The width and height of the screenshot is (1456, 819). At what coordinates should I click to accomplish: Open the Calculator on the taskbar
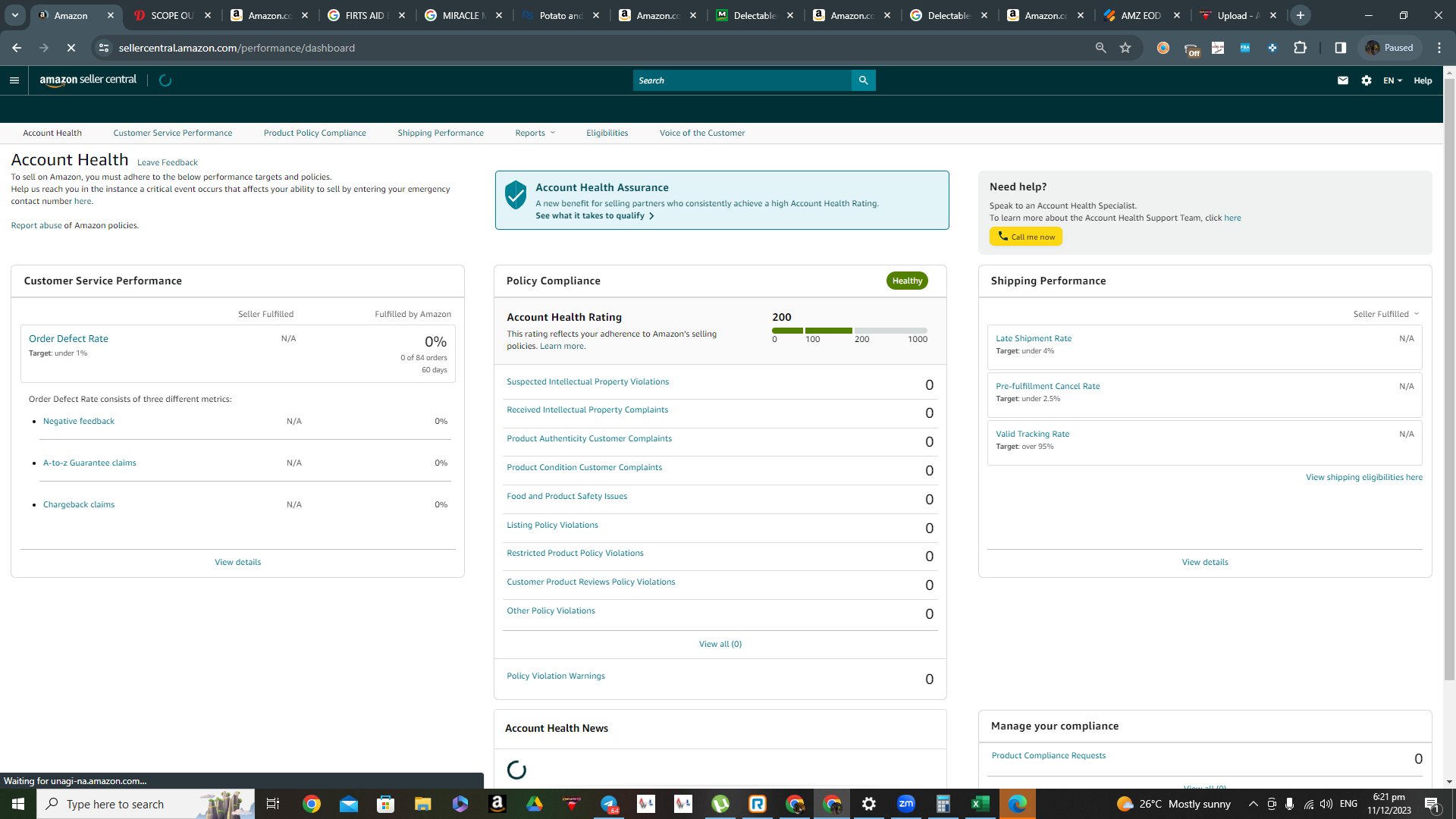tap(943, 804)
